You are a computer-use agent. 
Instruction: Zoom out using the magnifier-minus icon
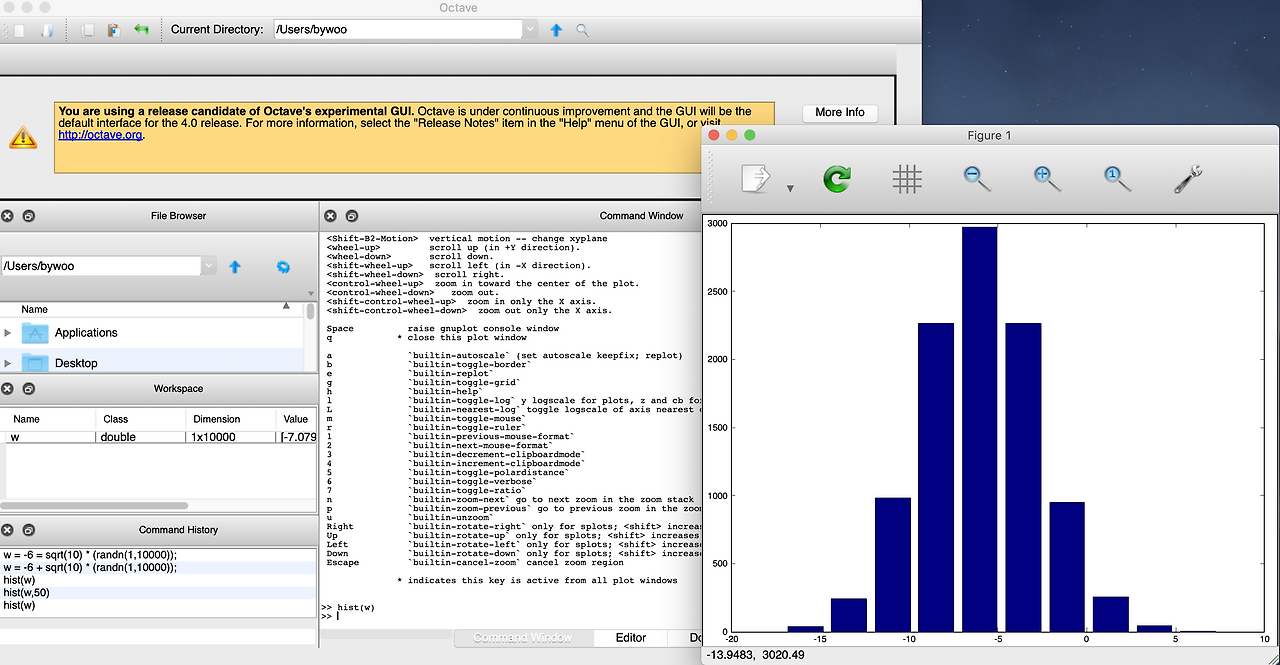975,179
